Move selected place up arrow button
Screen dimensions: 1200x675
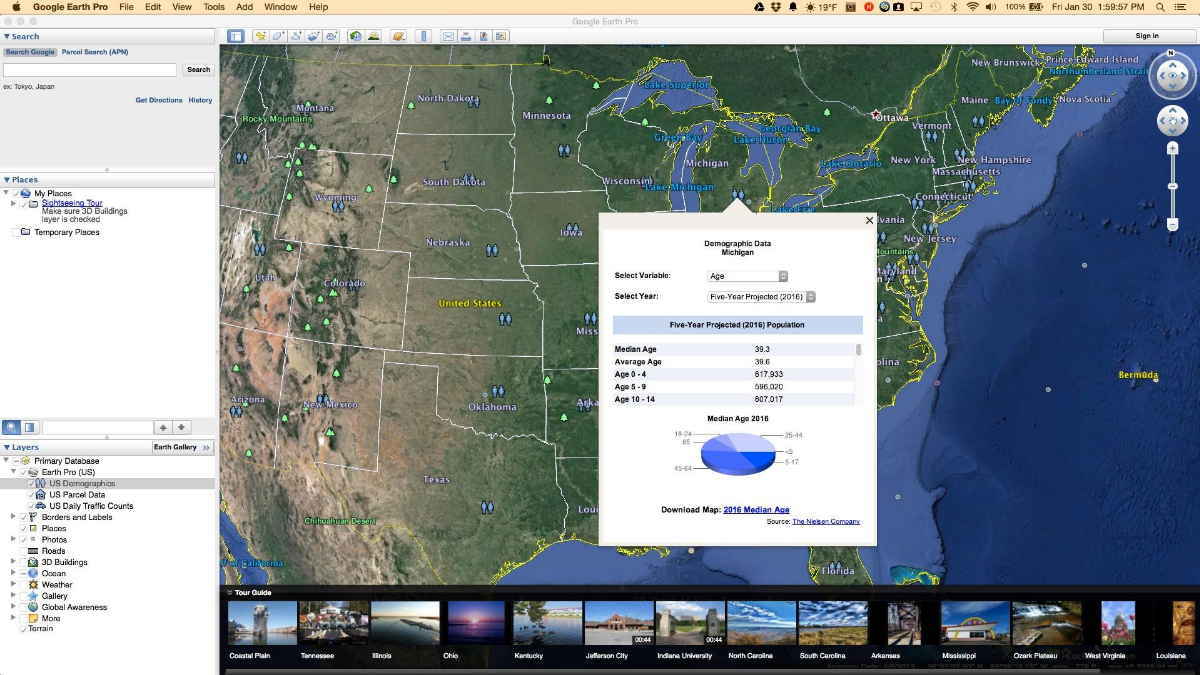[163, 427]
